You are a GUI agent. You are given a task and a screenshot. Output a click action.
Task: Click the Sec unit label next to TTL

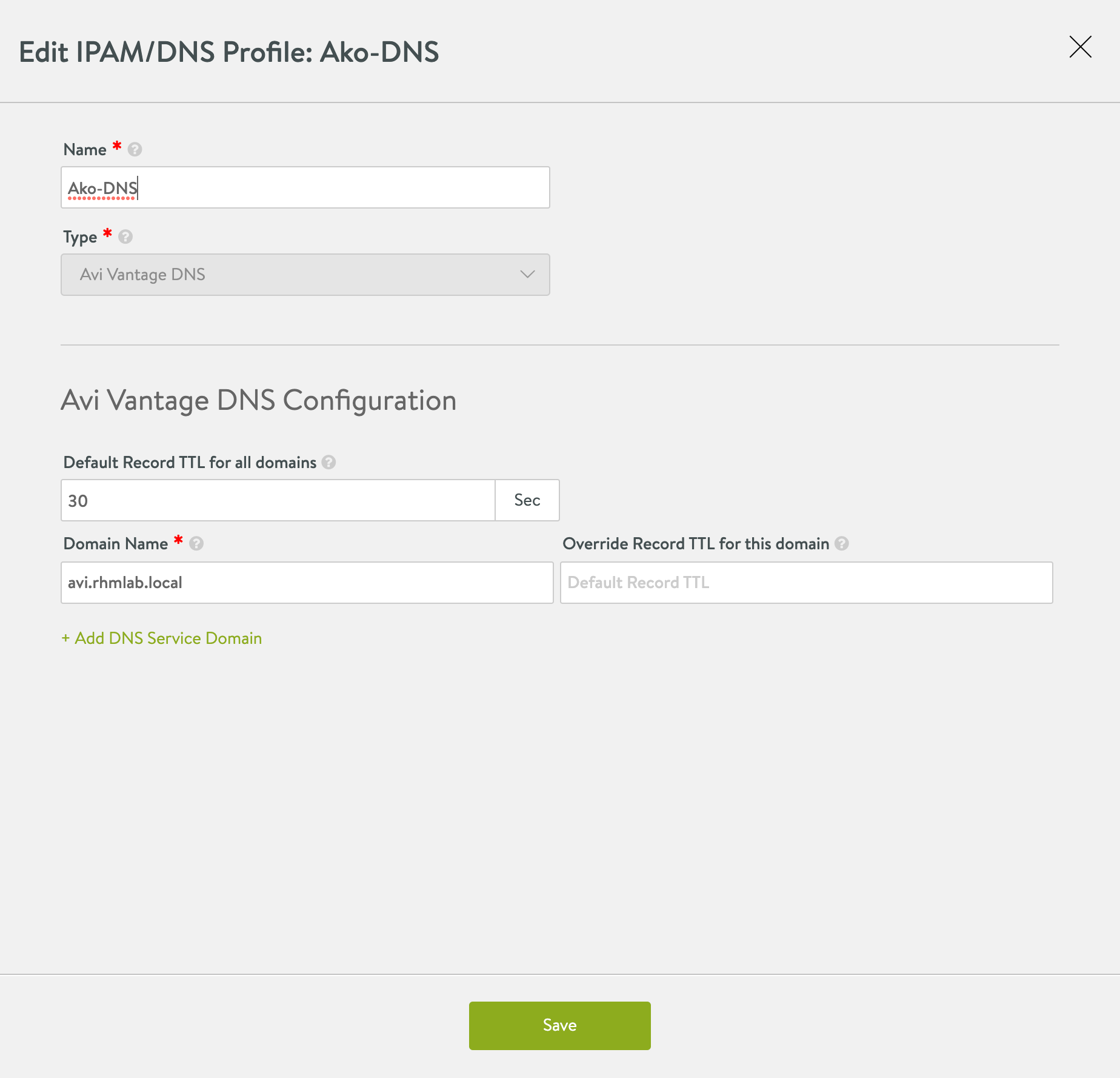click(527, 500)
